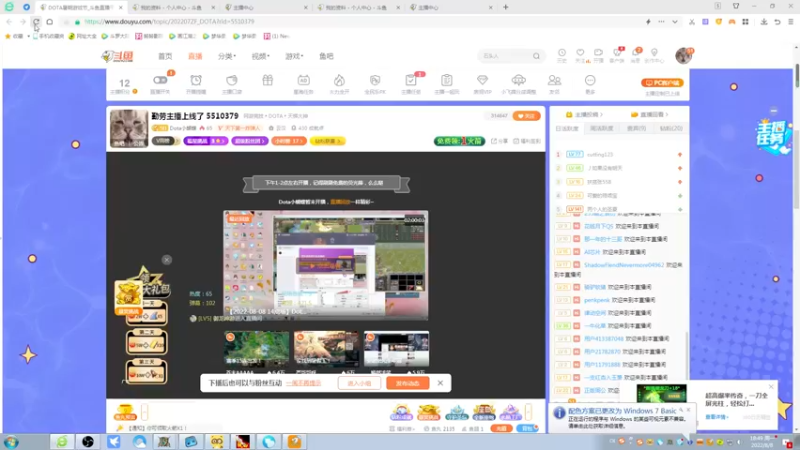Click rank 1 user cutting123

(x=600, y=154)
